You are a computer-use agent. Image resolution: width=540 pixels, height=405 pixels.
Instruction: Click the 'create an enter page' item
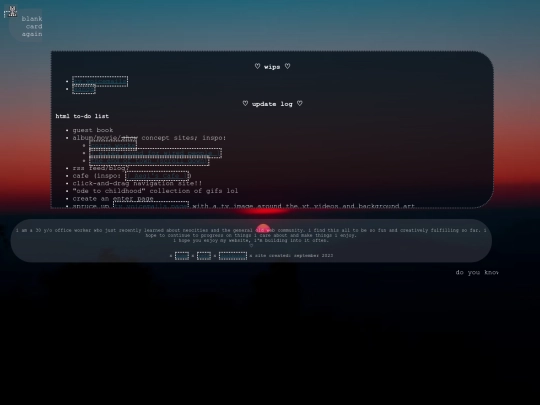click(x=113, y=199)
